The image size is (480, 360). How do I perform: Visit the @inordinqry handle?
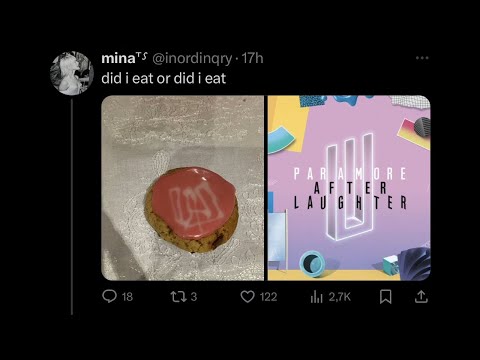192,59
